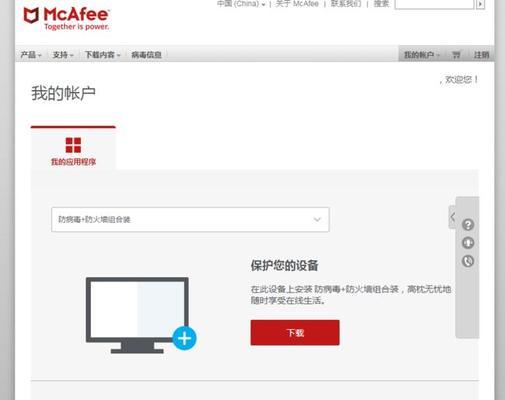Click the computer monitor illustration
505x400 pixels.
[137, 315]
